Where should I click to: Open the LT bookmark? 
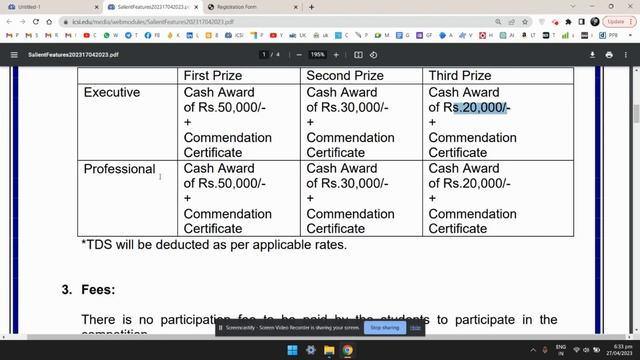[x=528, y=36]
